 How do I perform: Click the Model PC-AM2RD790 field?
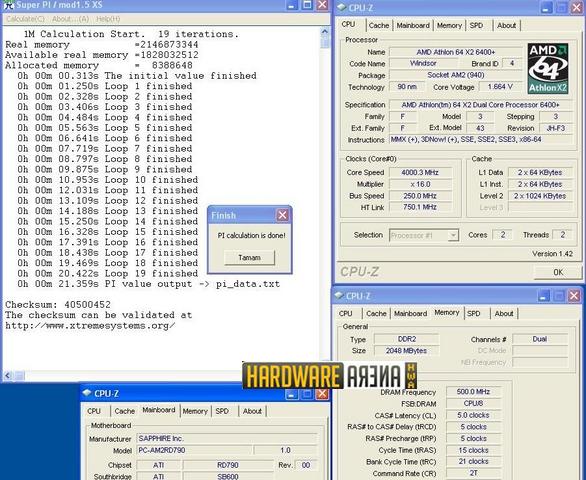[x=194, y=450]
